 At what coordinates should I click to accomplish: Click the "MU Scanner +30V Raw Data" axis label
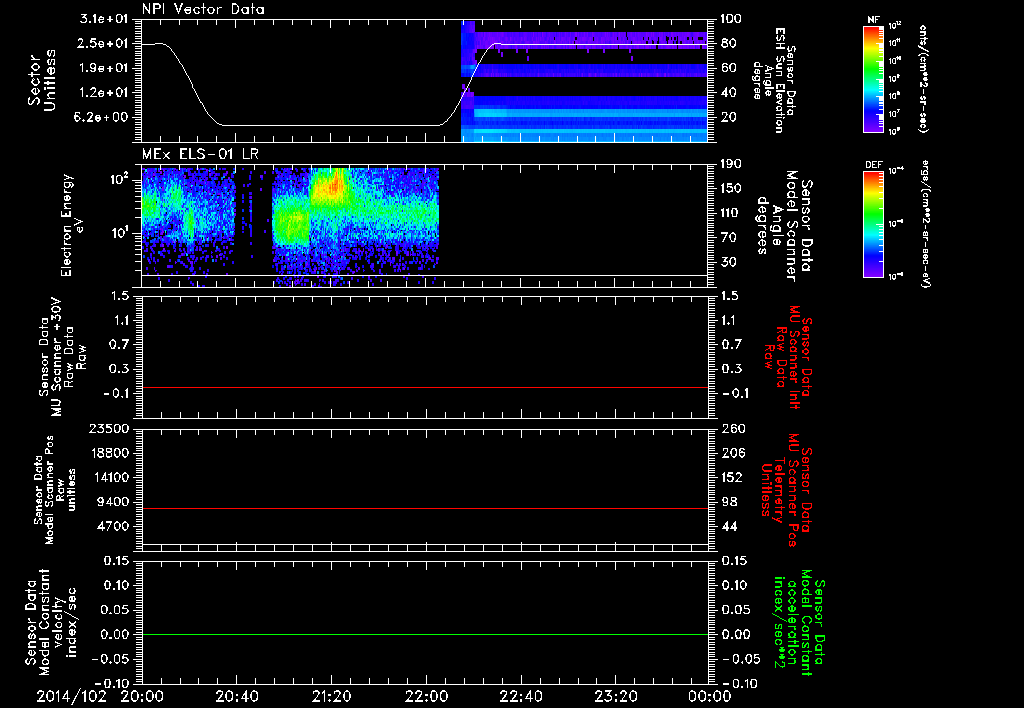pos(62,356)
